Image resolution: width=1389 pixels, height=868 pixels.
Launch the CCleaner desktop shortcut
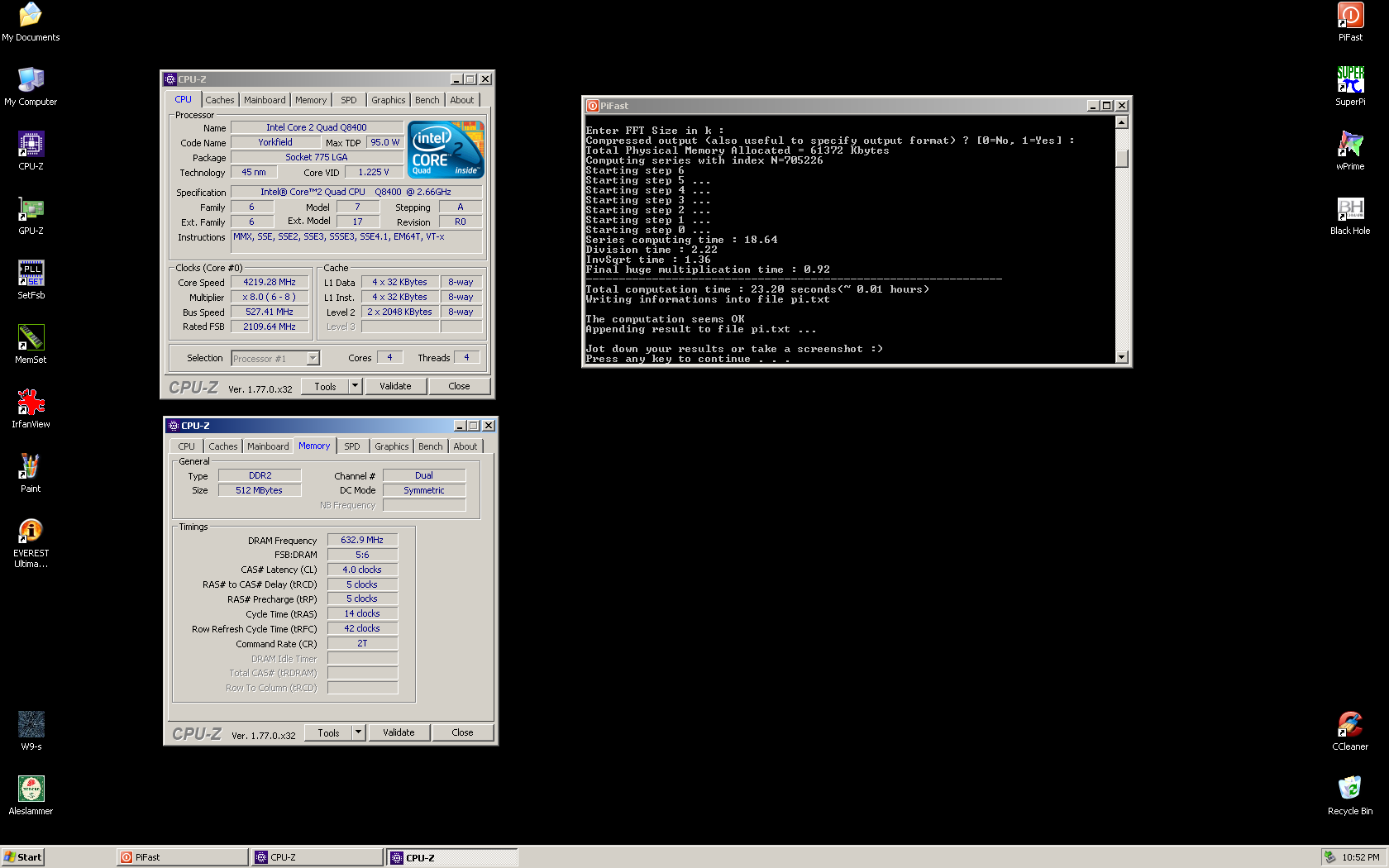tap(1350, 731)
